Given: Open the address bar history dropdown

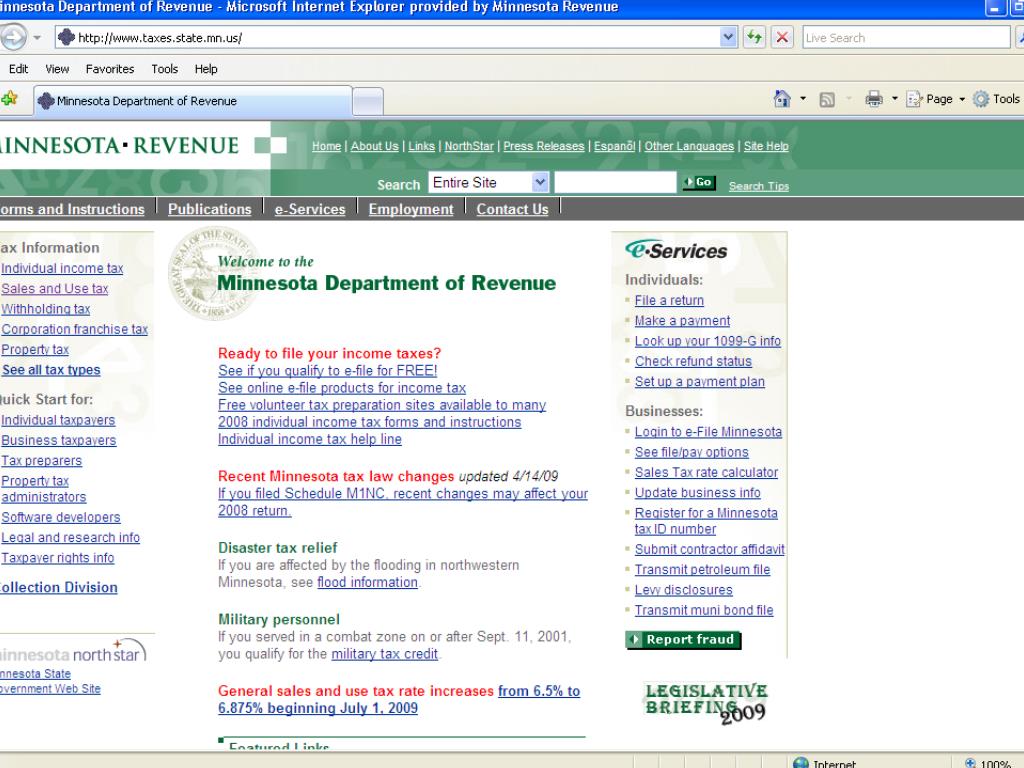Looking at the screenshot, I should (x=728, y=37).
